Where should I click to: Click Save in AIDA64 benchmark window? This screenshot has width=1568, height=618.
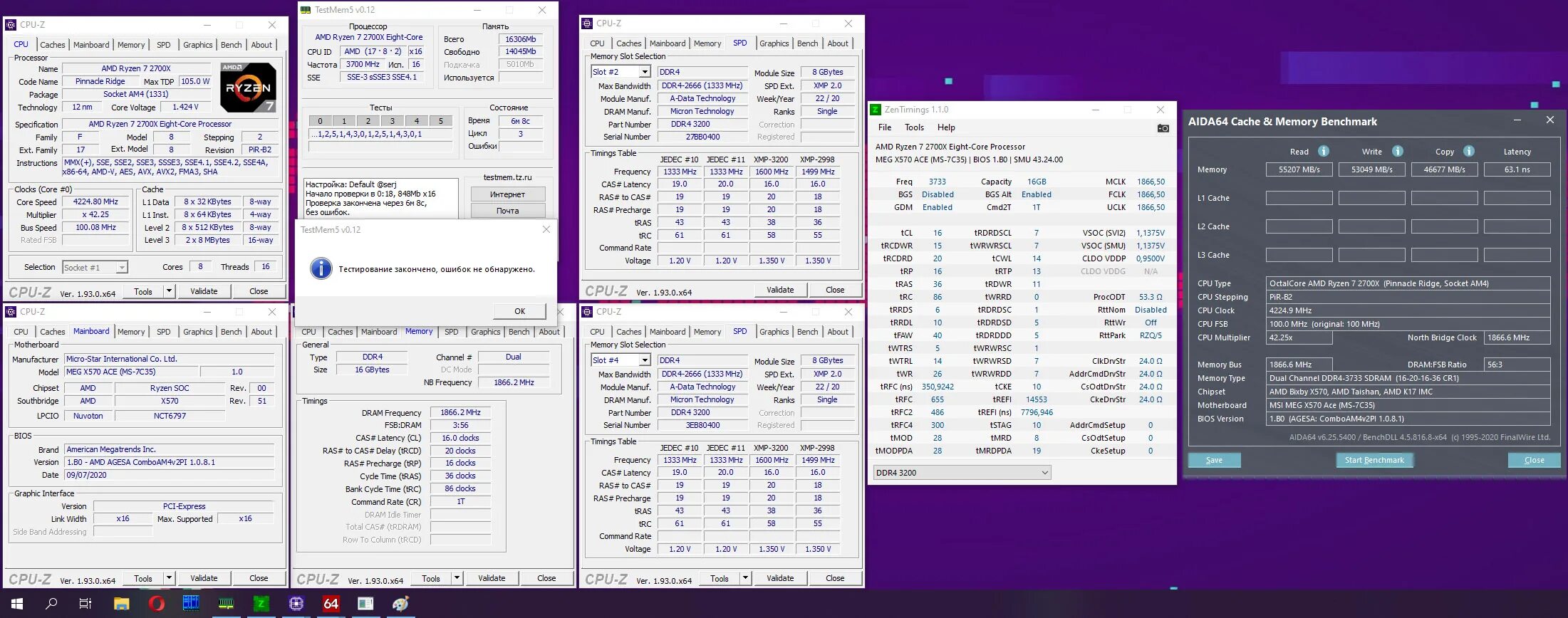[1215, 460]
